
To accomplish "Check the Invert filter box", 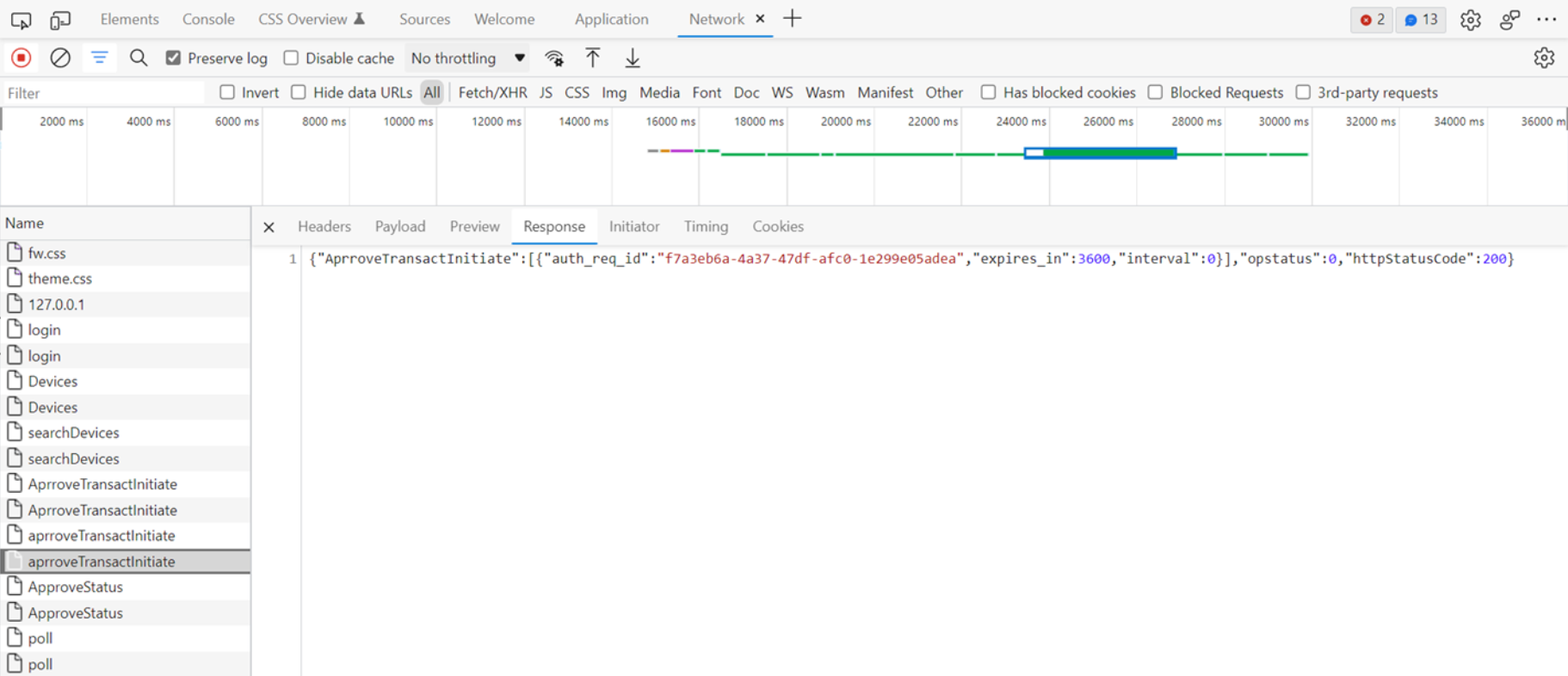I will pos(227,92).
